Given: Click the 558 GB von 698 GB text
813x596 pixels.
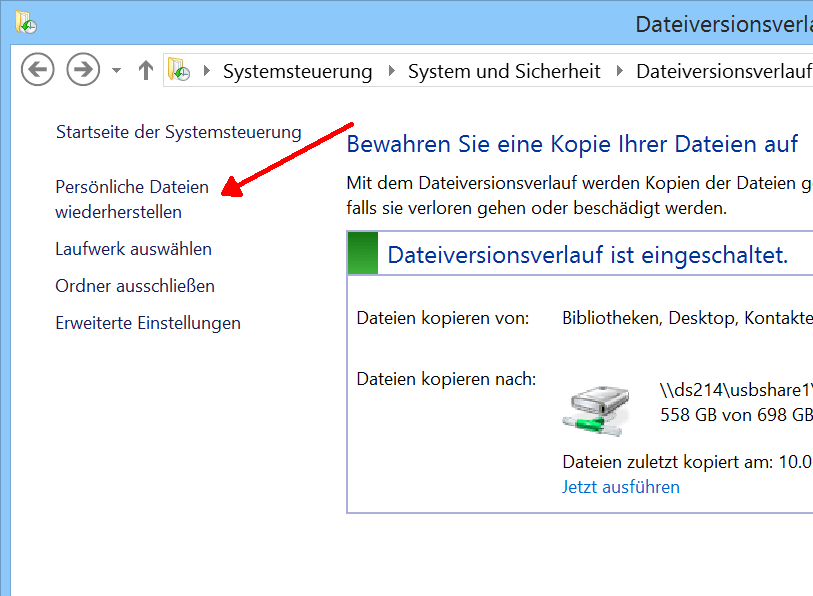Looking at the screenshot, I should (736, 415).
